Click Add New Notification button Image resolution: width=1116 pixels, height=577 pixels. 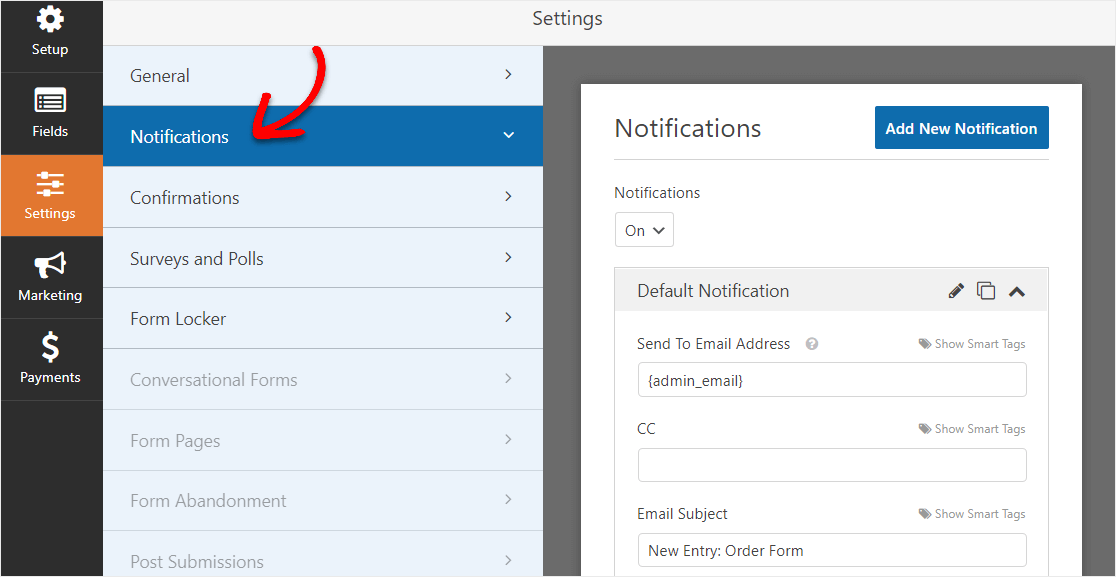click(x=962, y=128)
